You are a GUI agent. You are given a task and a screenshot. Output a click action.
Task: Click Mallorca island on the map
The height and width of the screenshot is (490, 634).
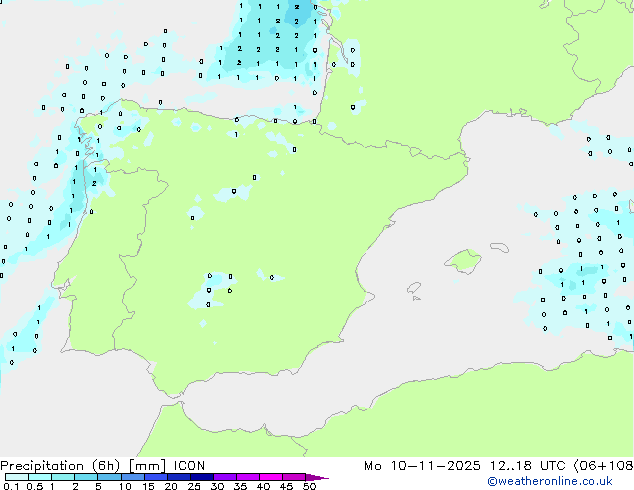click(x=463, y=261)
